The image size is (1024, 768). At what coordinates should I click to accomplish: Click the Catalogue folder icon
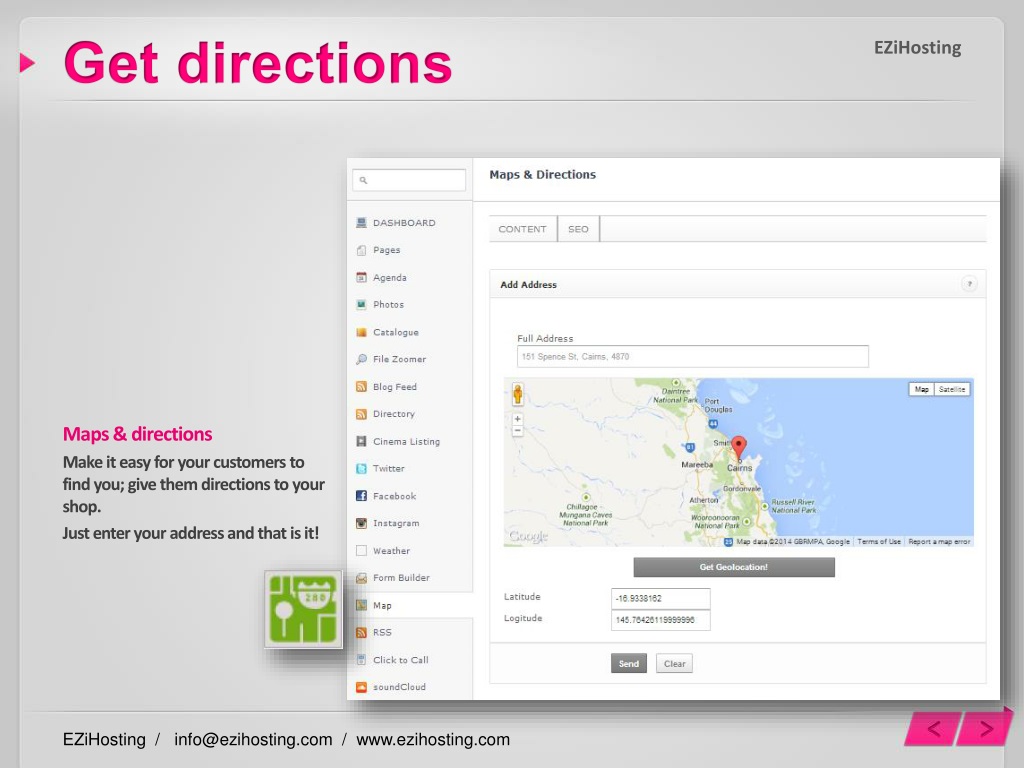[x=361, y=332]
